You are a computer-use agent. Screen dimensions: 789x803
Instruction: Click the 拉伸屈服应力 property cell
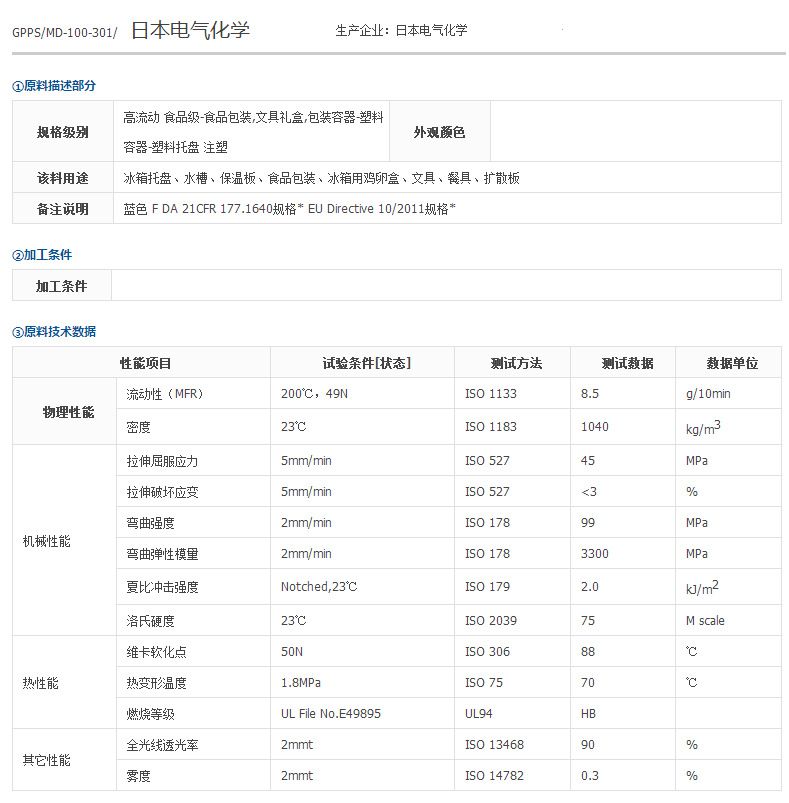click(x=194, y=461)
